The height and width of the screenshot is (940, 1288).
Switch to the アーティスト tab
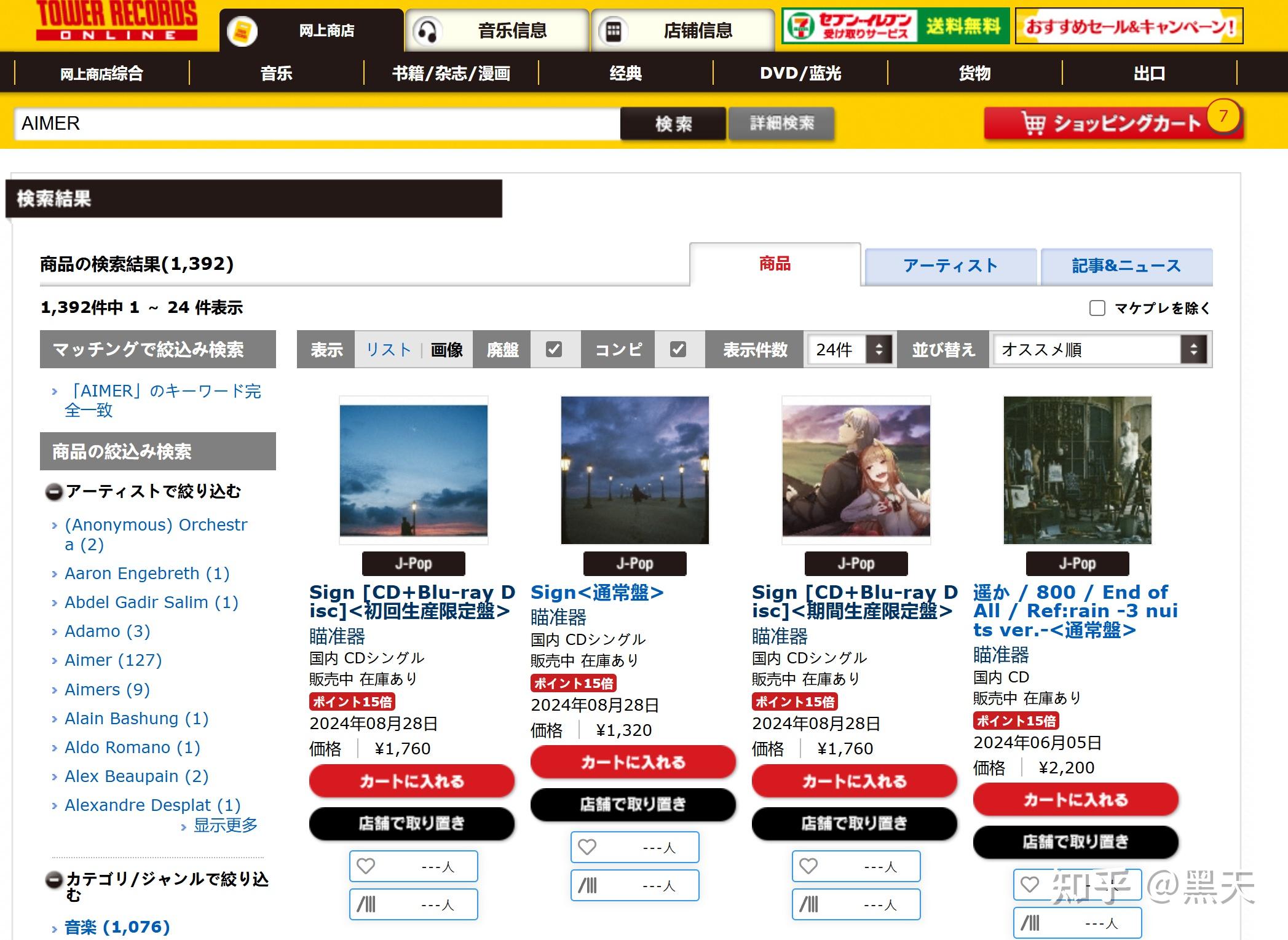point(950,266)
